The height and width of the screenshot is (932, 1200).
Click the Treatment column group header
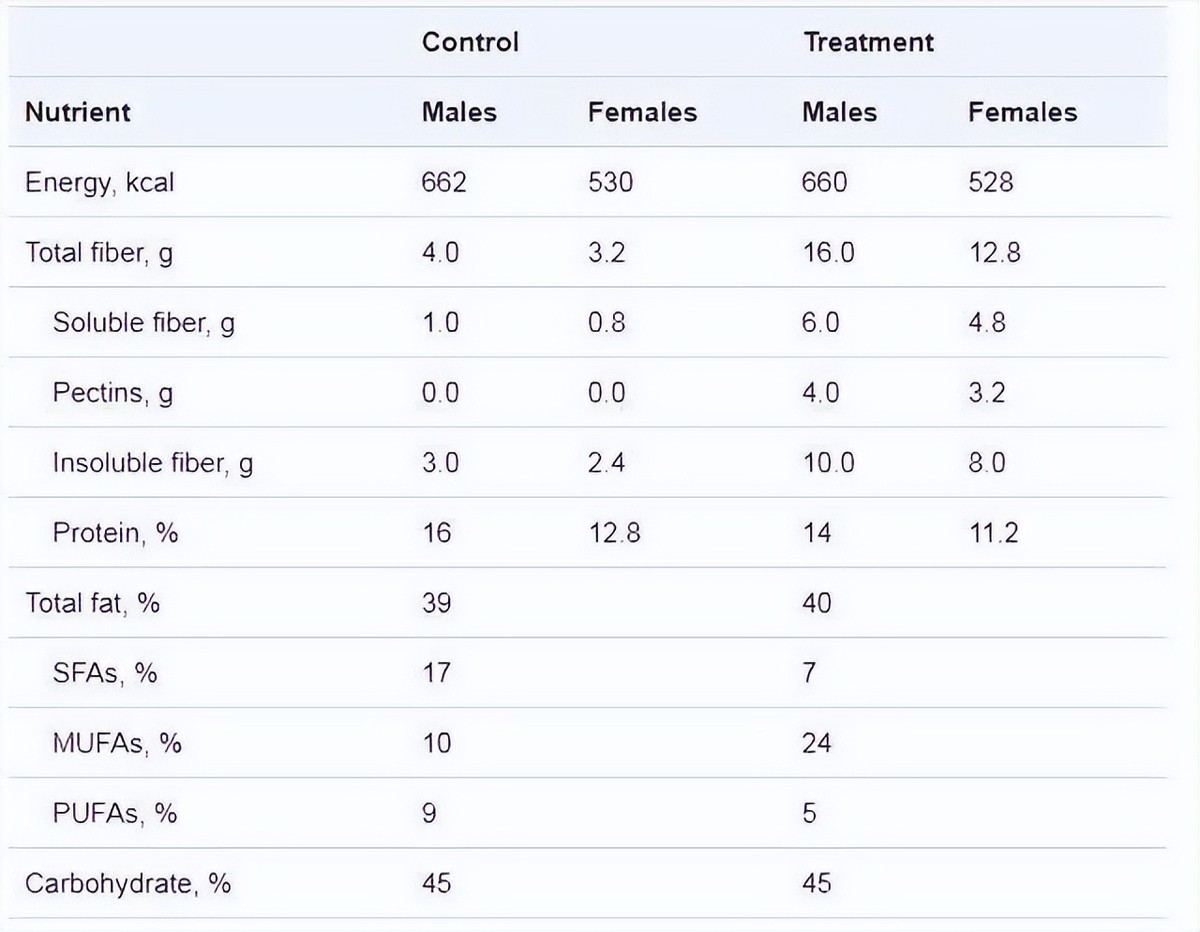coord(867,42)
